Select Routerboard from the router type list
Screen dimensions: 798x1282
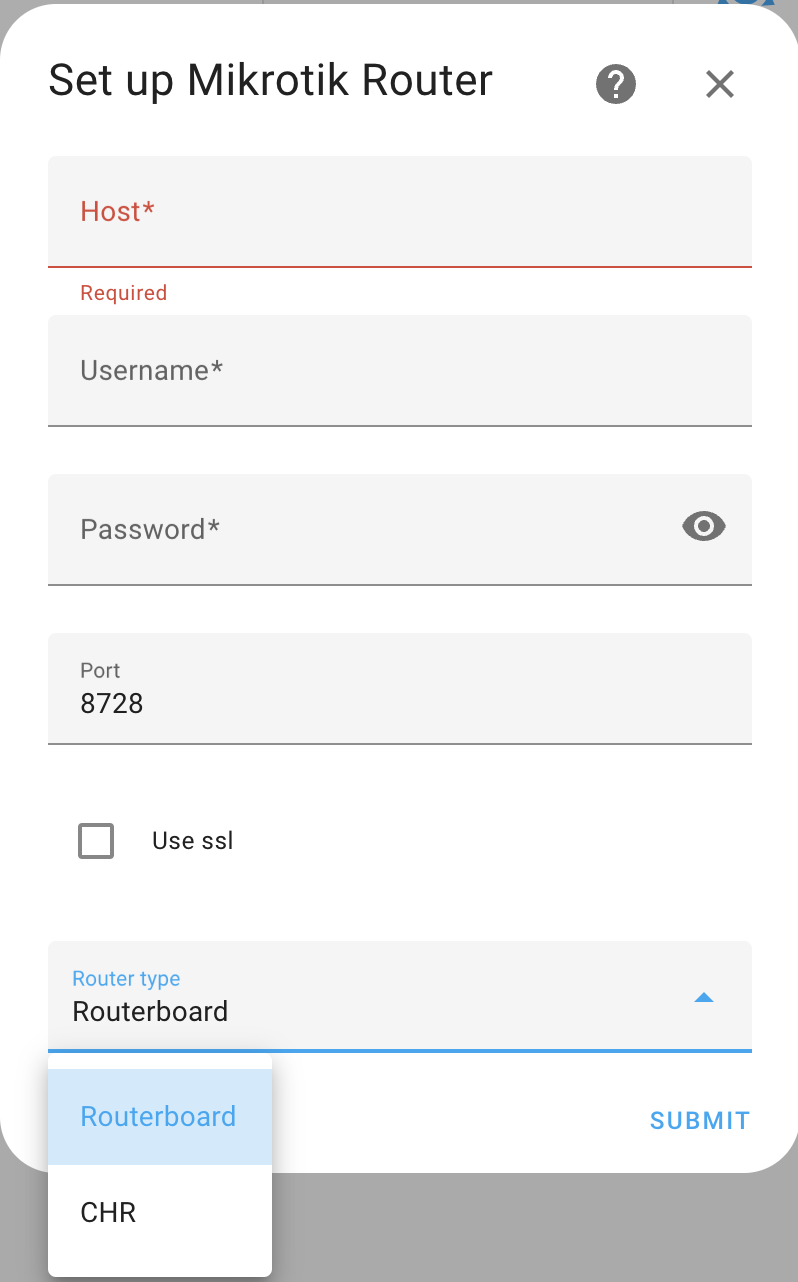158,1116
